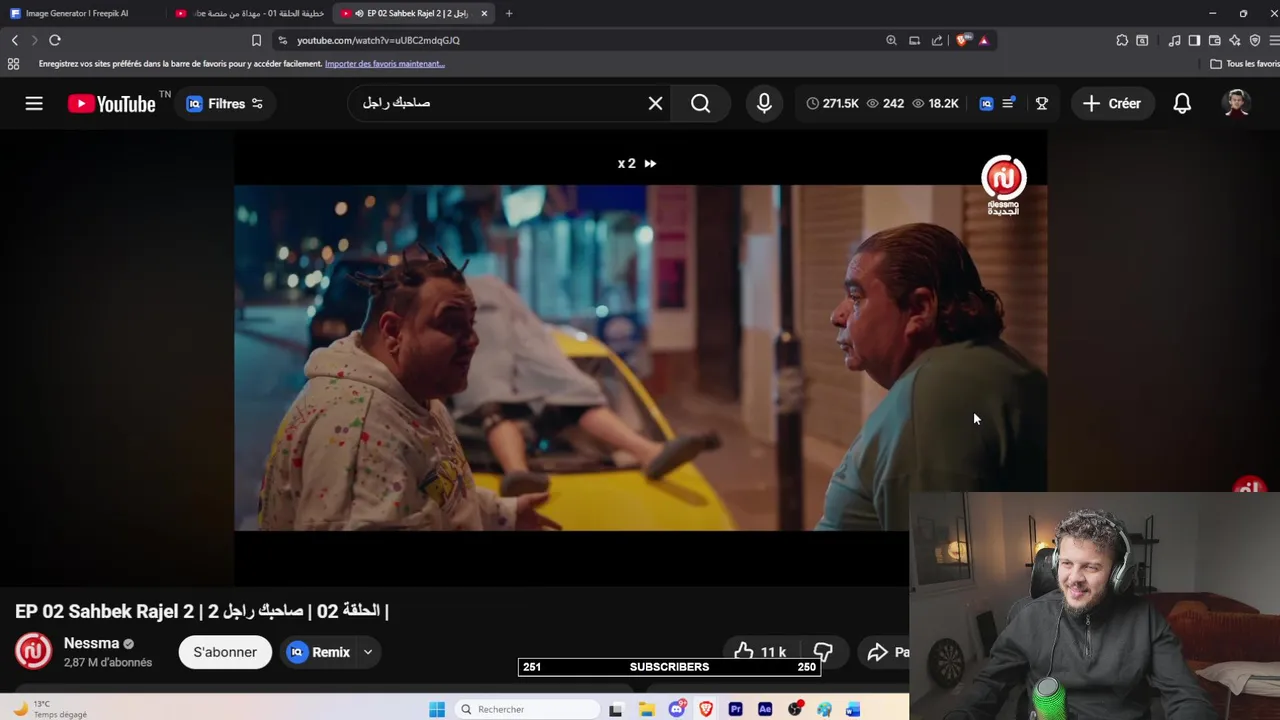
Task: Click the Nessma watermark logo on video
Action: click(x=1004, y=185)
